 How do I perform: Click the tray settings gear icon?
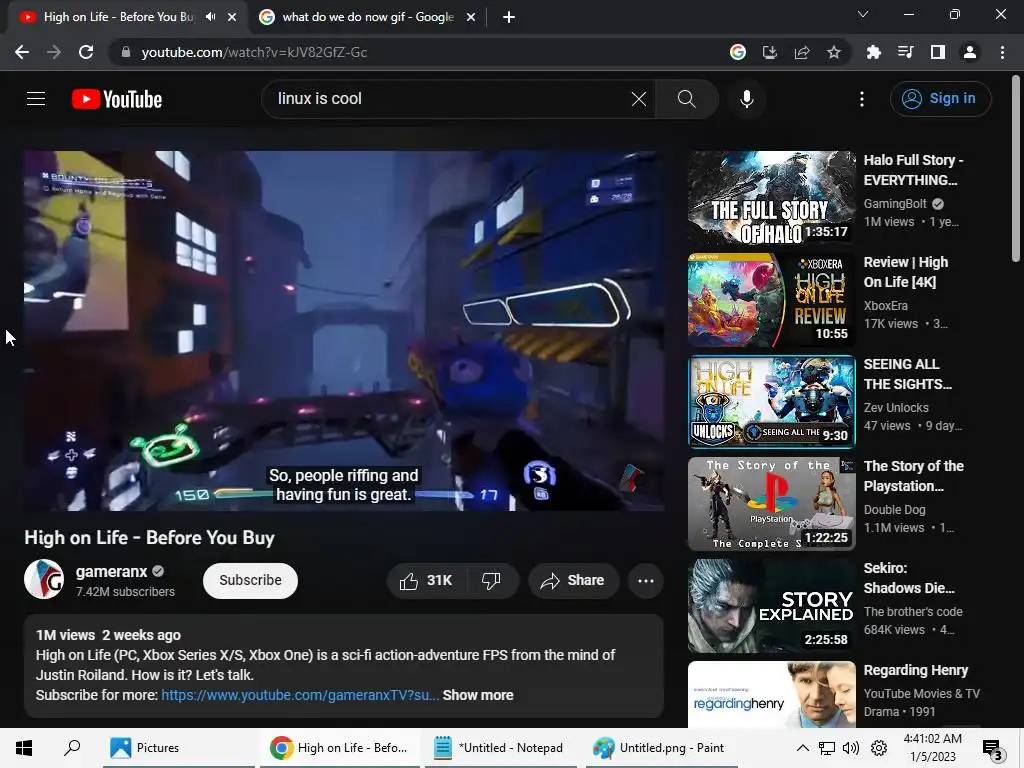879,748
